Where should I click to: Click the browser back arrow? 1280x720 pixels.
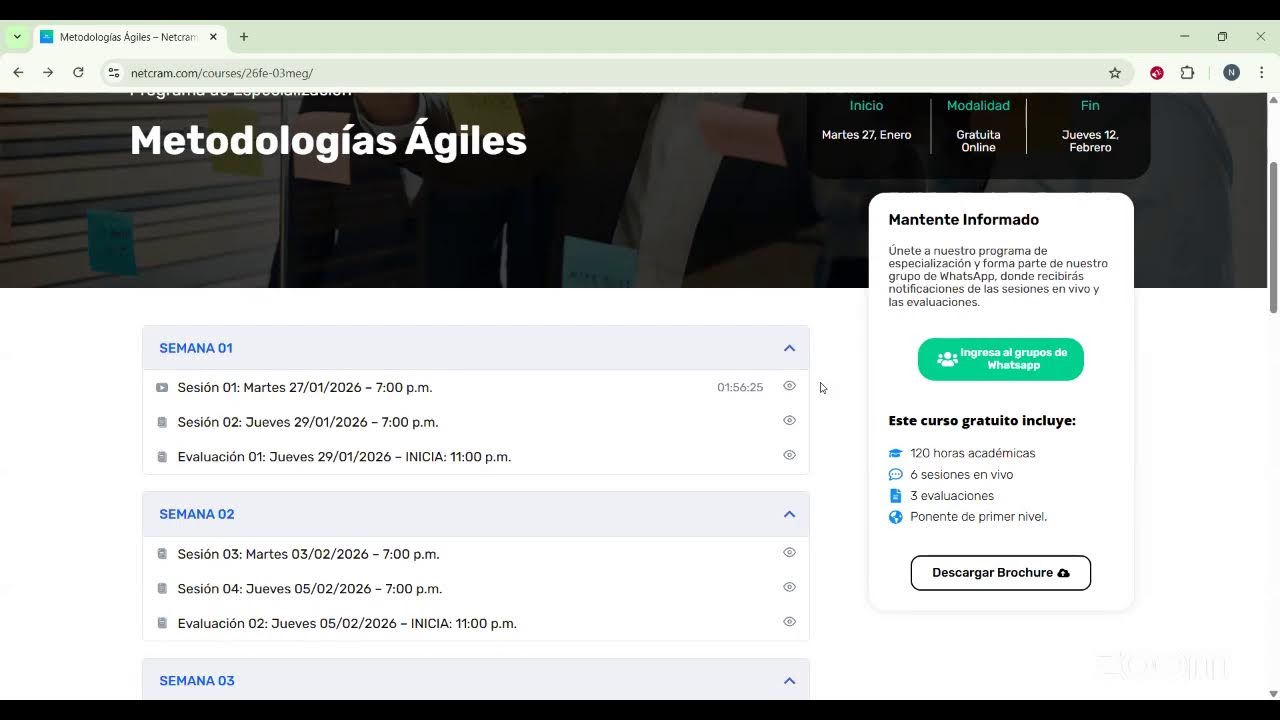18,73
